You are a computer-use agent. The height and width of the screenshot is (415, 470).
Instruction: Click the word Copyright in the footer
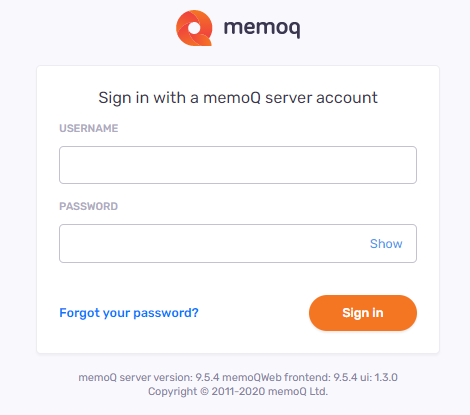172,391
